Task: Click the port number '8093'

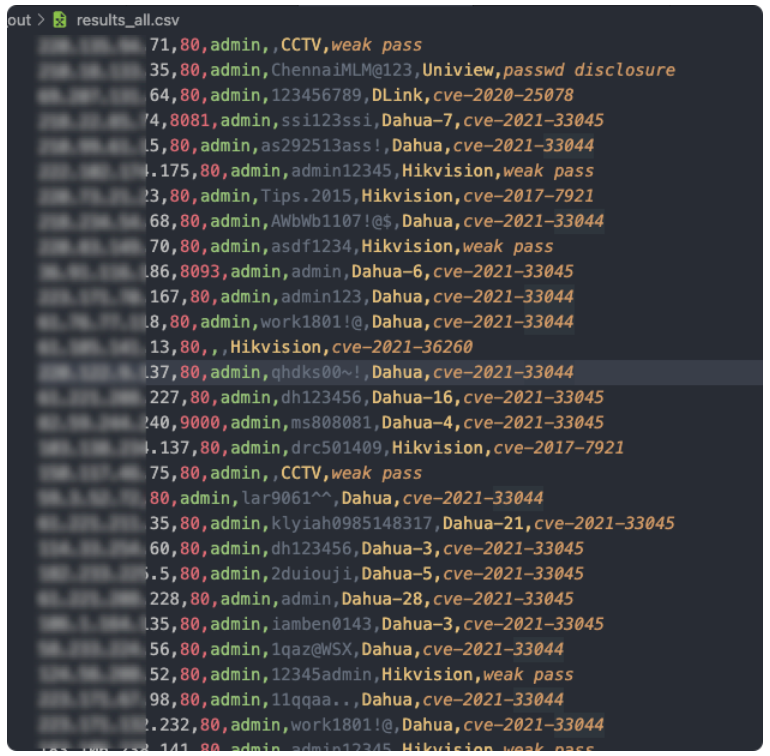Action: (x=200, y=272)
